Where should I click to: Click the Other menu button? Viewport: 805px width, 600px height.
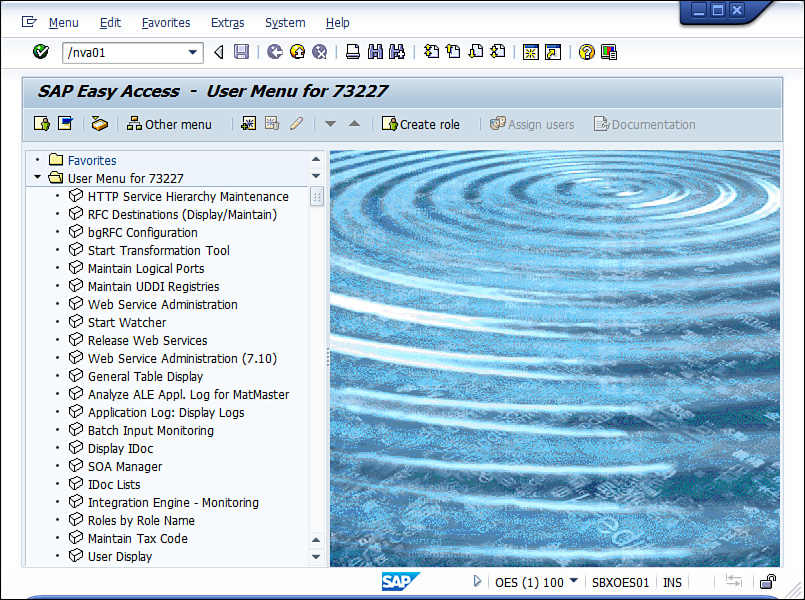click(x=169, y=124)
